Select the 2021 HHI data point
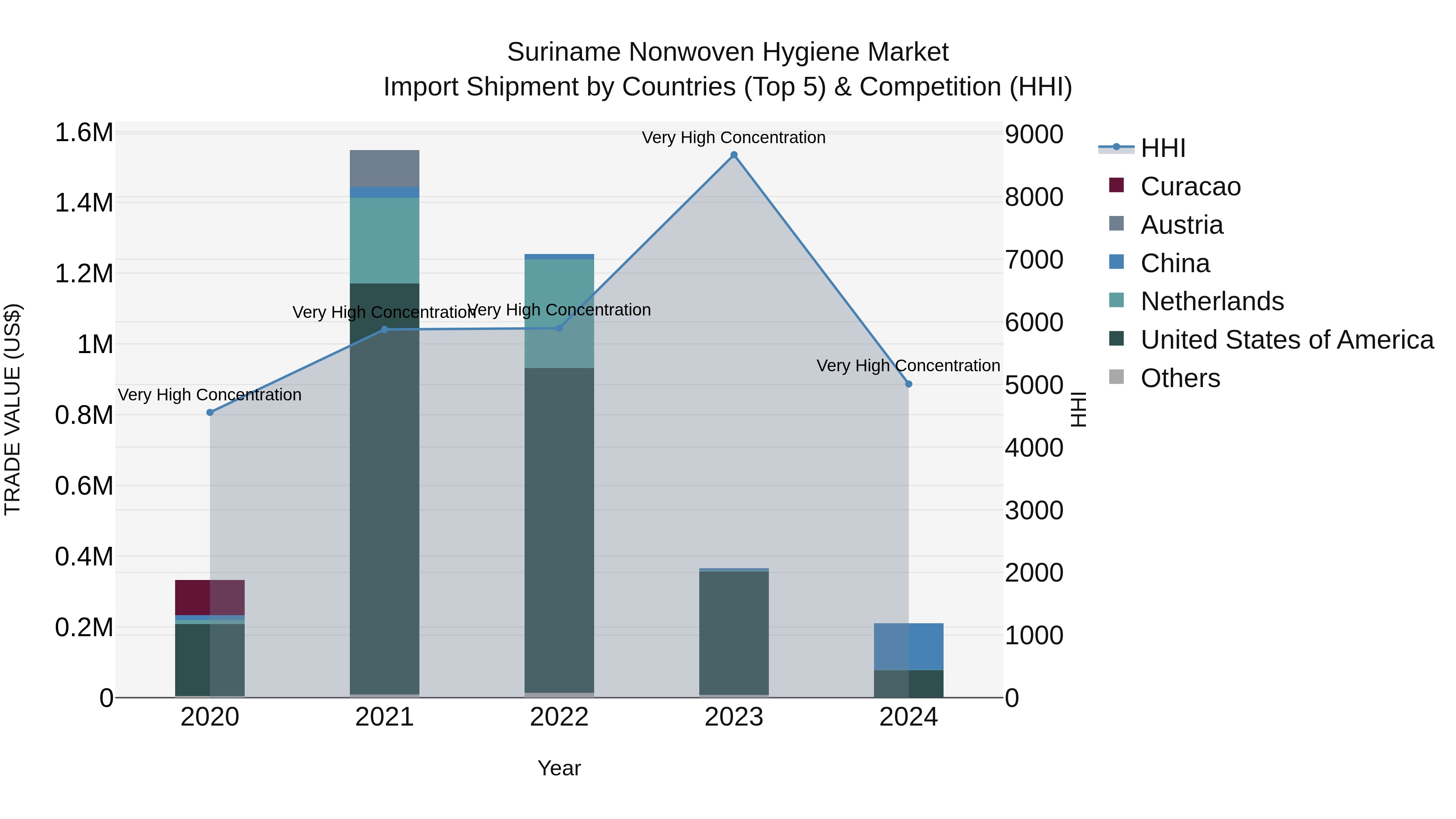The width and height of the screenshot is (1456, 819). coord(384,330)
